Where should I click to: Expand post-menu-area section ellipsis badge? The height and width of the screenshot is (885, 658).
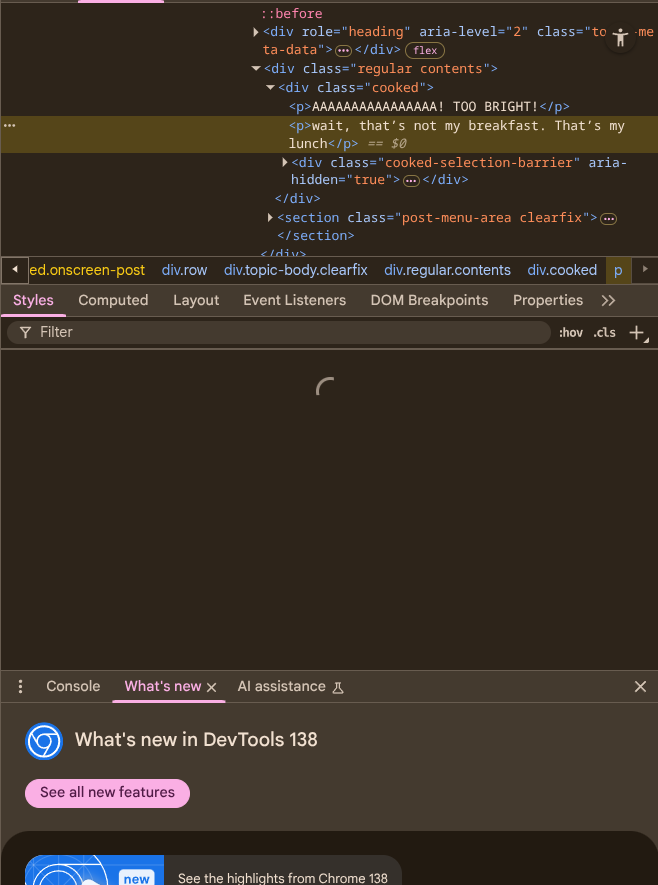tap(608, 219)
